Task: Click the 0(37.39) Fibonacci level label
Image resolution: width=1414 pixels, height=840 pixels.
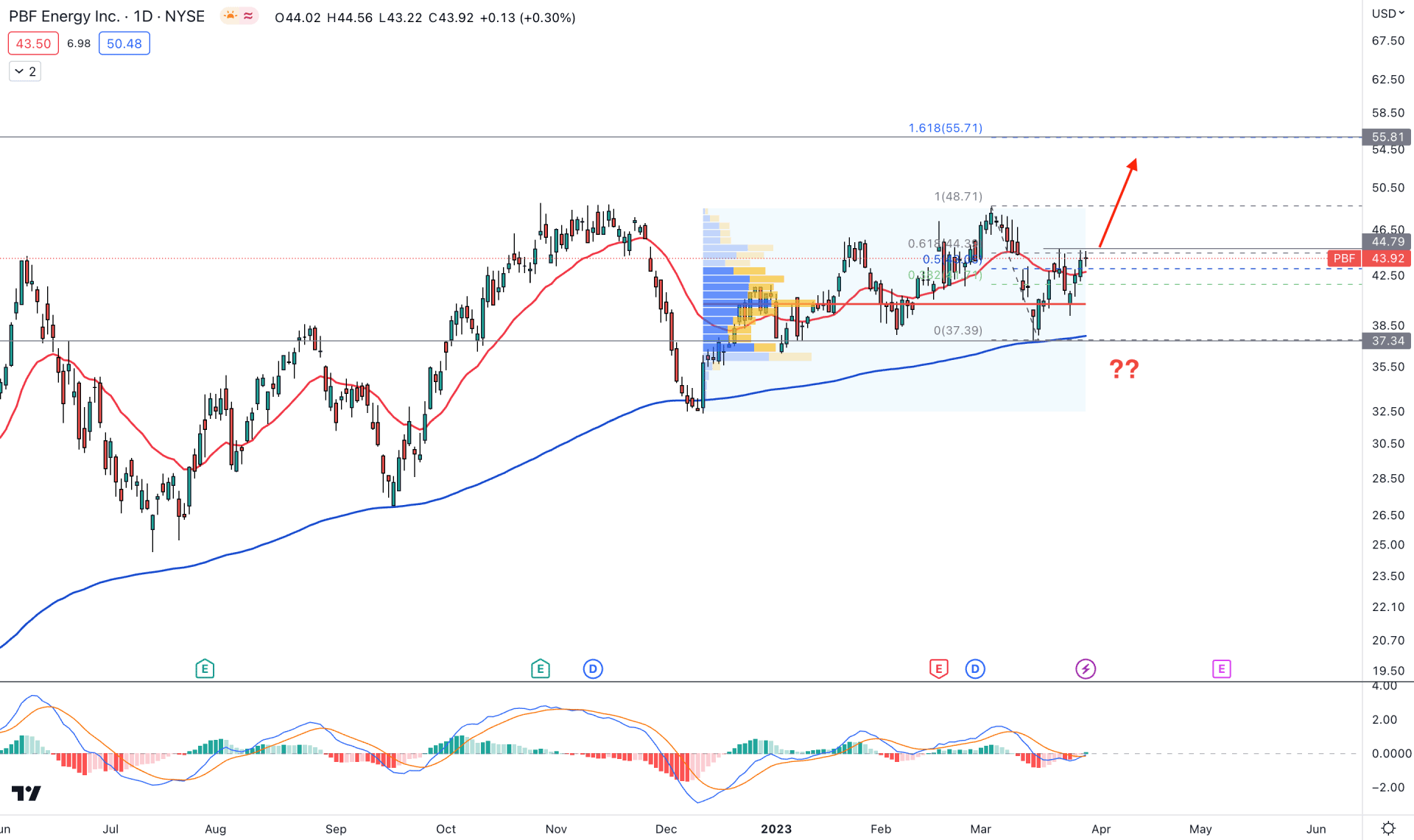Action: coord(958,331)
